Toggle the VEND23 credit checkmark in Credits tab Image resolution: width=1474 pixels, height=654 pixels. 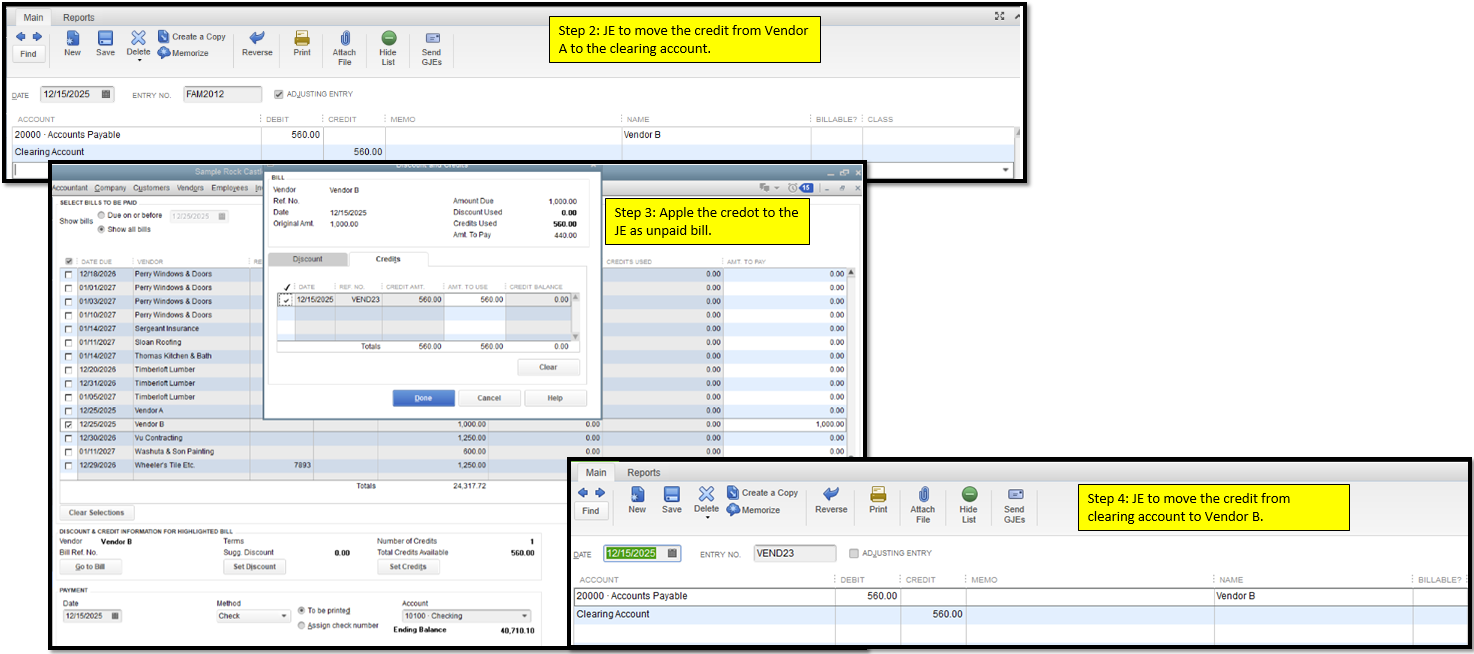pos(285,300)
